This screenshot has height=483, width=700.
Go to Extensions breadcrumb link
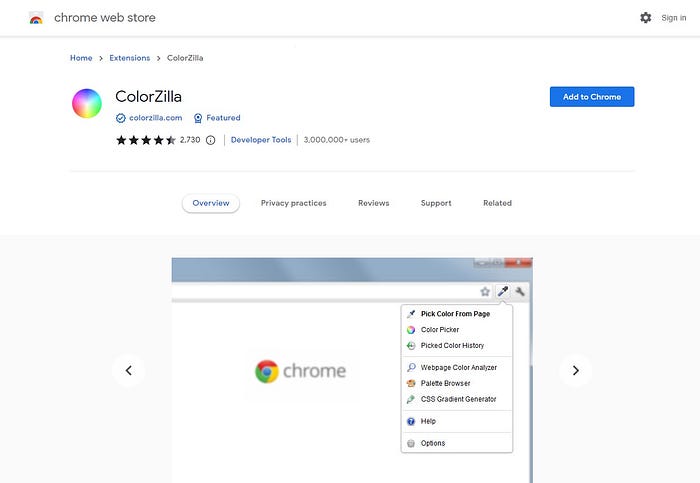[130, 58]
